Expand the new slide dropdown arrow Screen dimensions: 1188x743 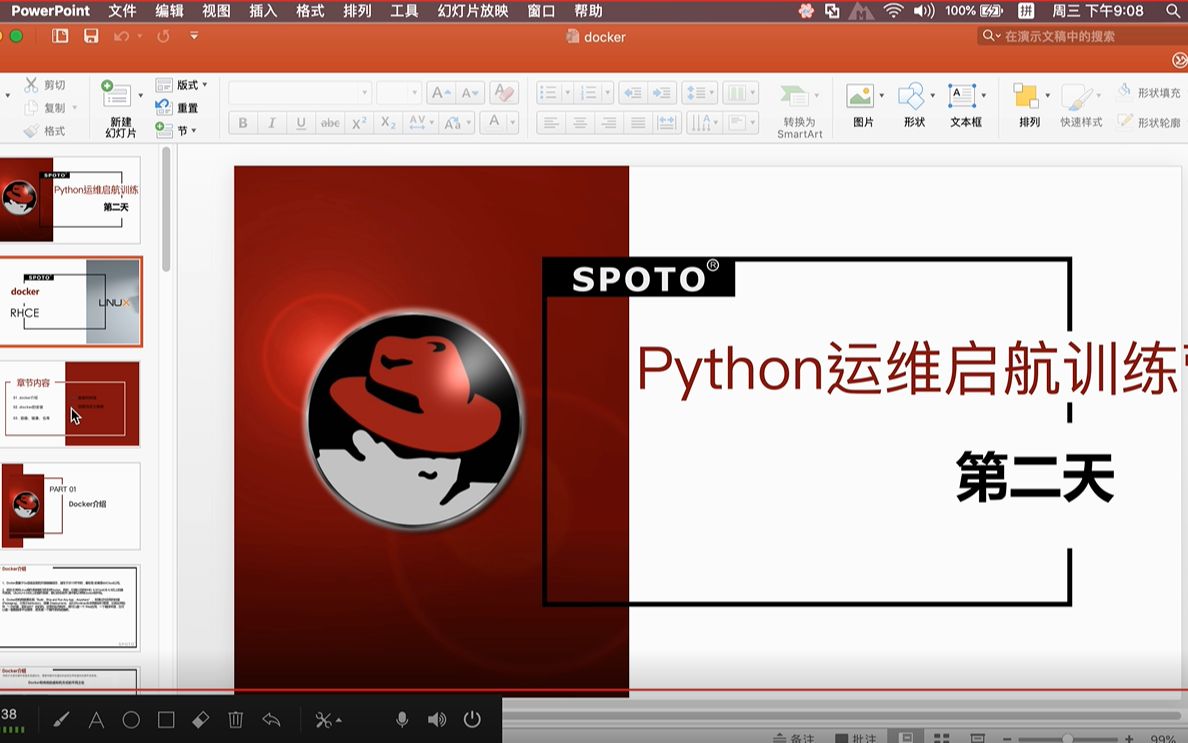tap(140, 95)
